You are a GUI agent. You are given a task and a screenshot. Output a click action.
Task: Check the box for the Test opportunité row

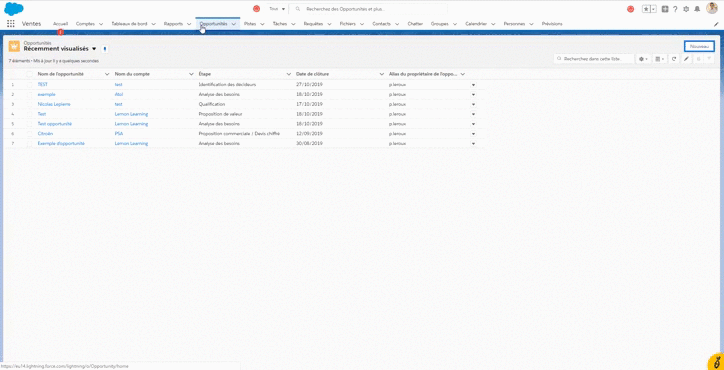coord(30,124)
